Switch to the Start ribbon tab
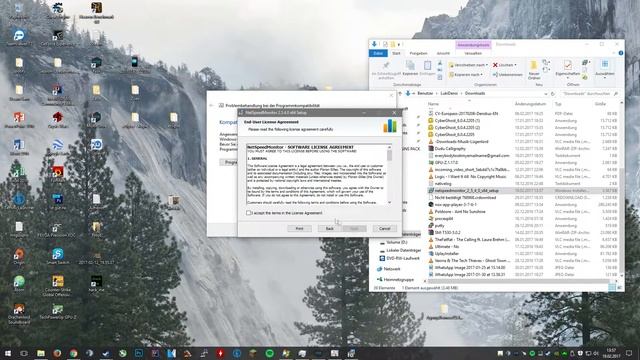This screenshot has width=640, height=360. [x=396, y=53]
